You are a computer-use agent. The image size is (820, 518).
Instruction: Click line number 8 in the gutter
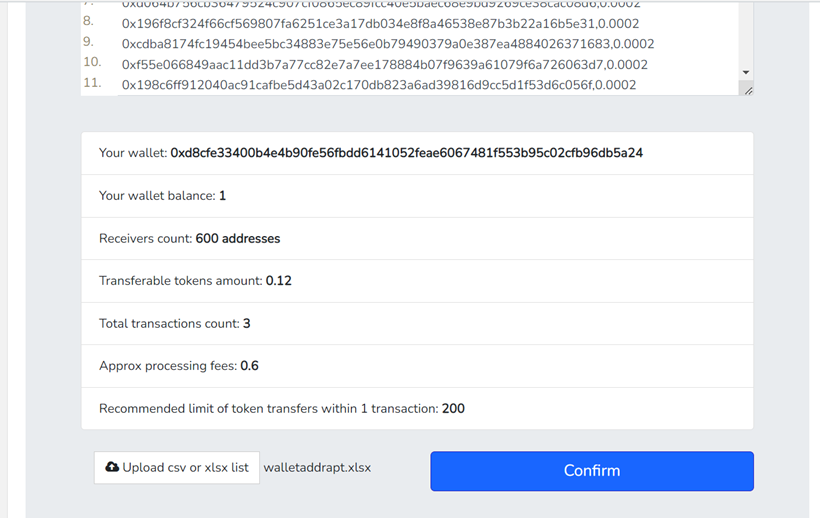[x=88, y=21]
